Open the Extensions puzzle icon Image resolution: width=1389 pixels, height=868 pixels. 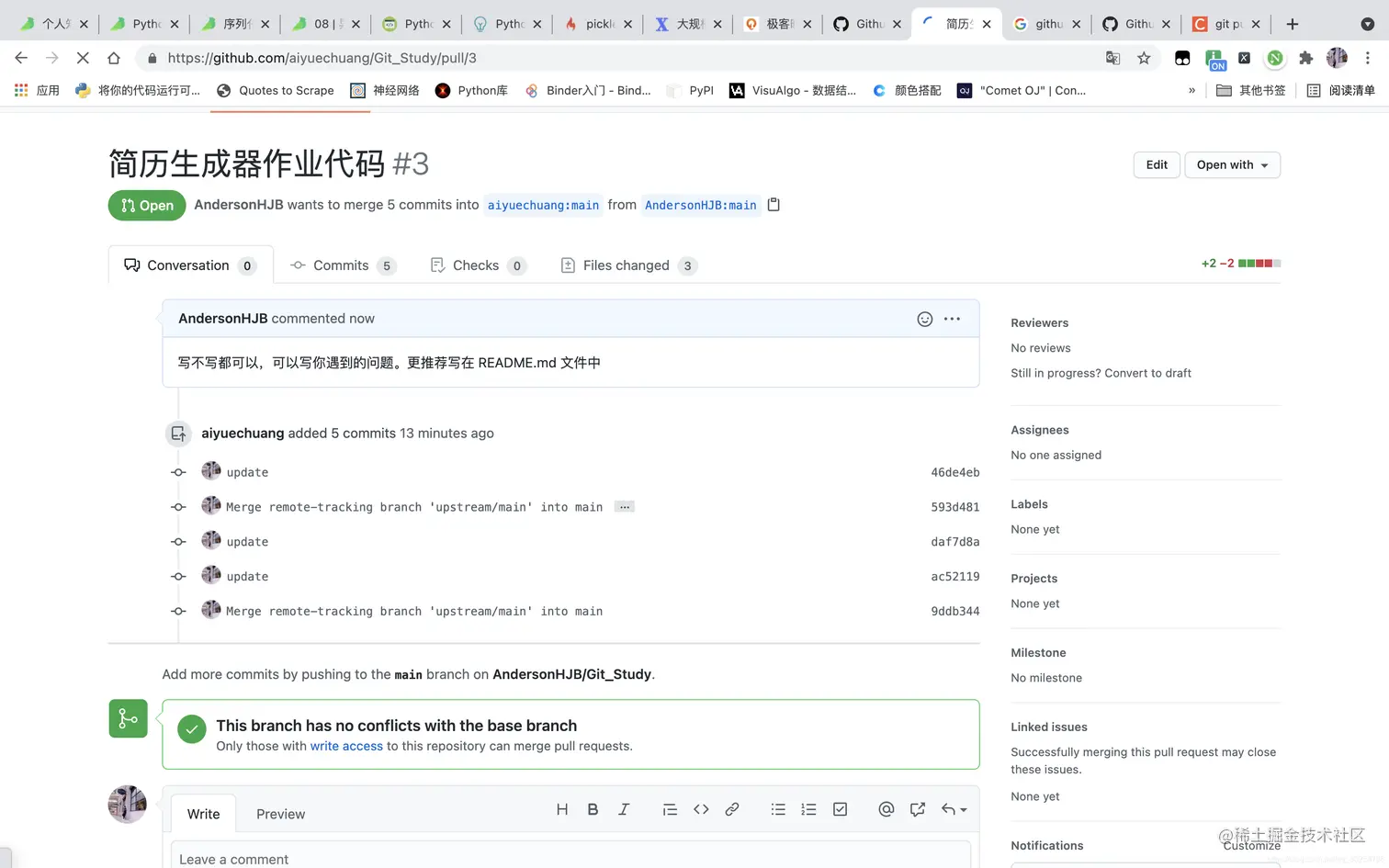pos(1305,58)
